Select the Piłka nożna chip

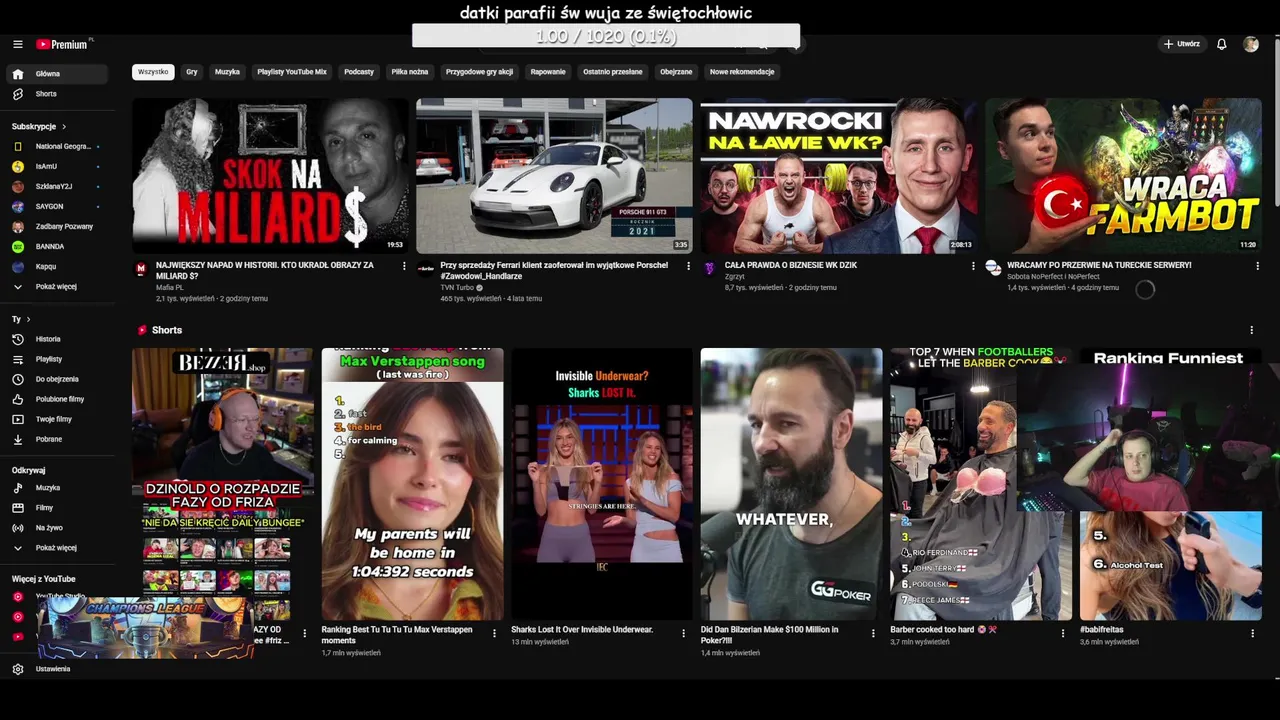(410, 72)
